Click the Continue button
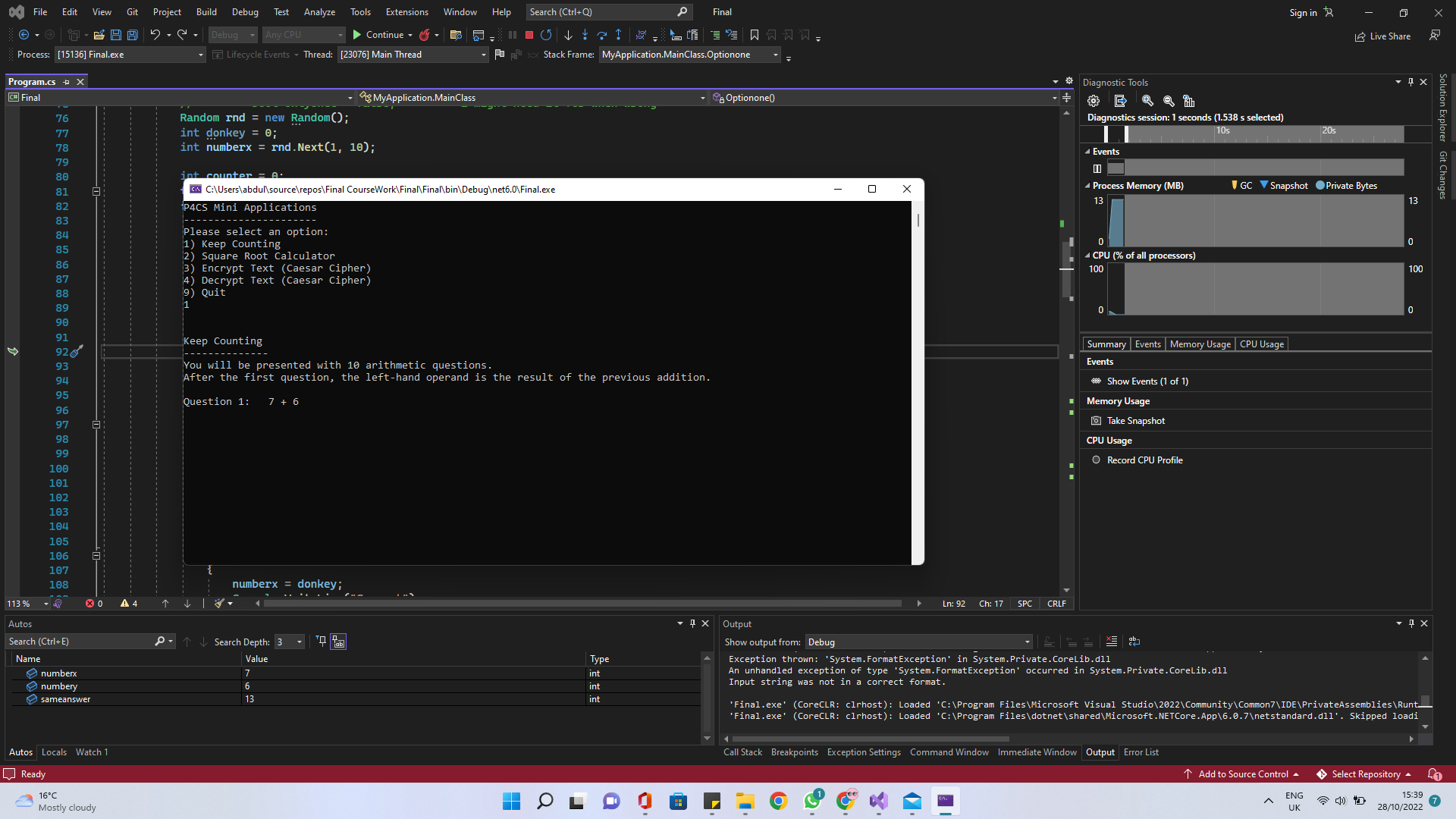The height and width of the screenshot is (819, 1456). click(x=378, y=35)
